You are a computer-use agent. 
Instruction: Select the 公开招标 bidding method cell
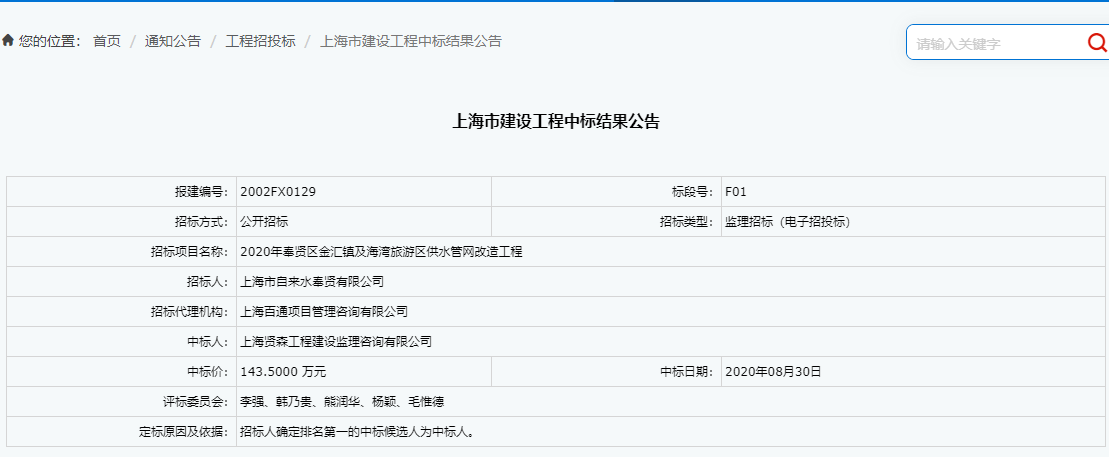pyautogui.click(x=264, y=221)
